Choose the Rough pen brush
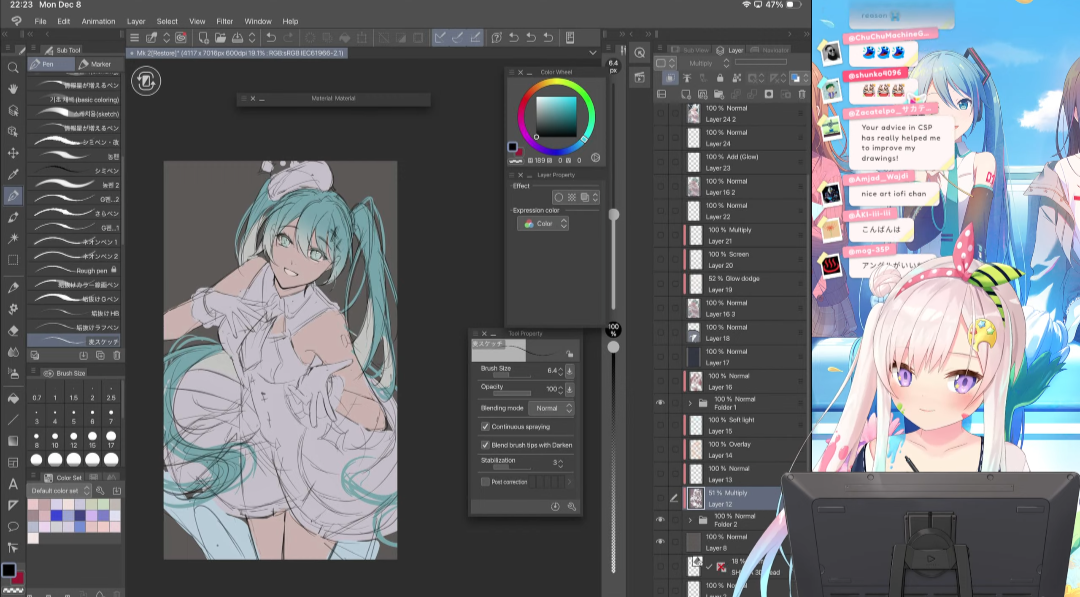This screenshot has width=1080, height=597. (x=91, y=270)
